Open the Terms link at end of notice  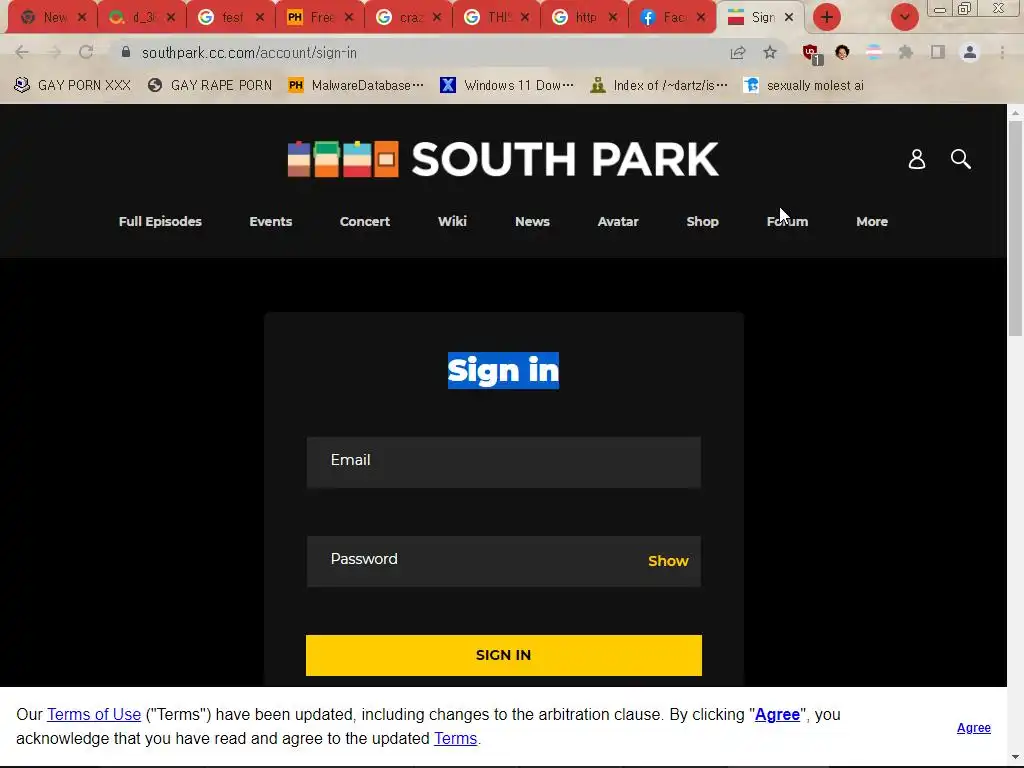[455, 739]
